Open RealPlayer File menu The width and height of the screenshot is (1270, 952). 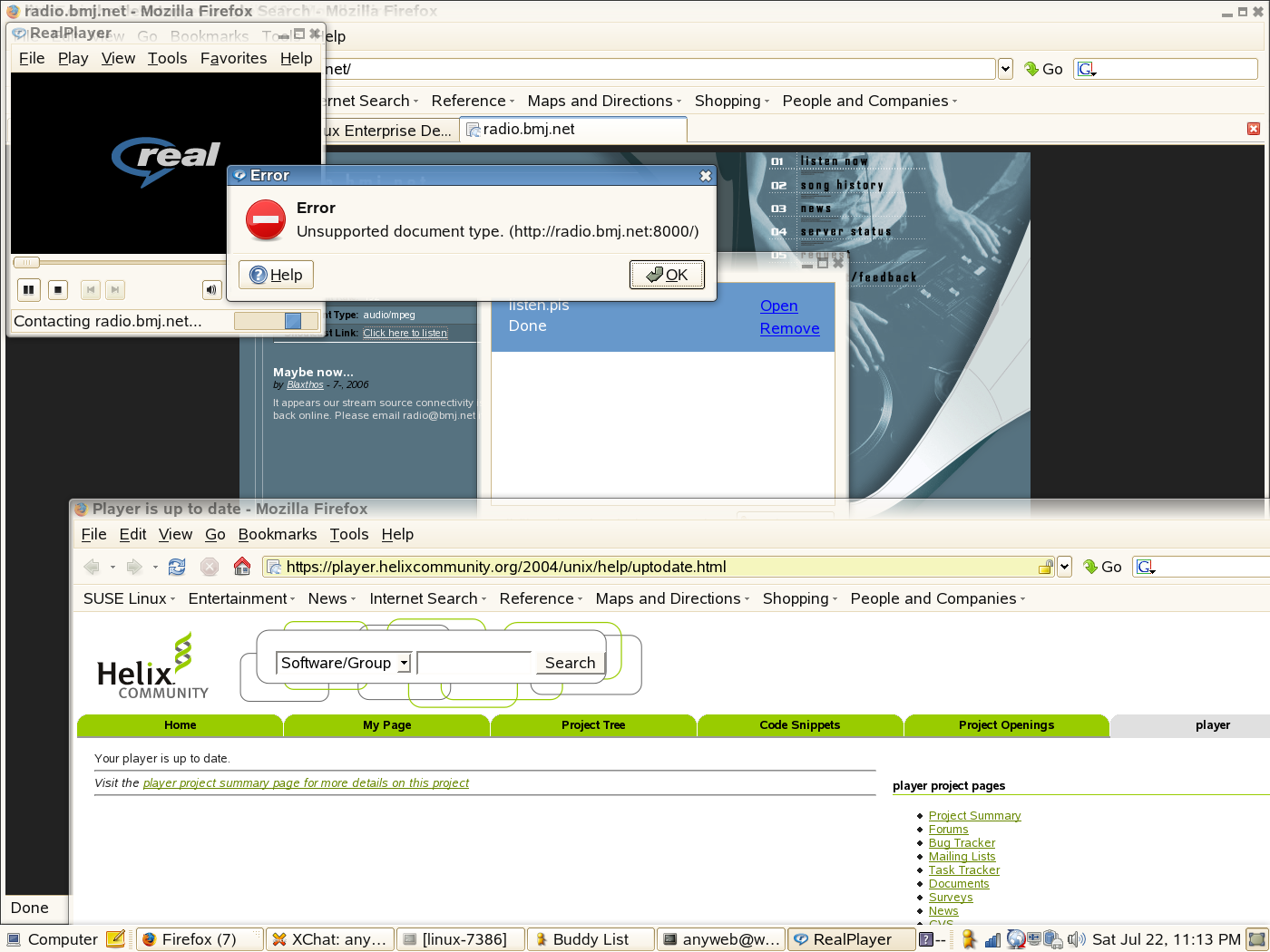coord(32,58)
